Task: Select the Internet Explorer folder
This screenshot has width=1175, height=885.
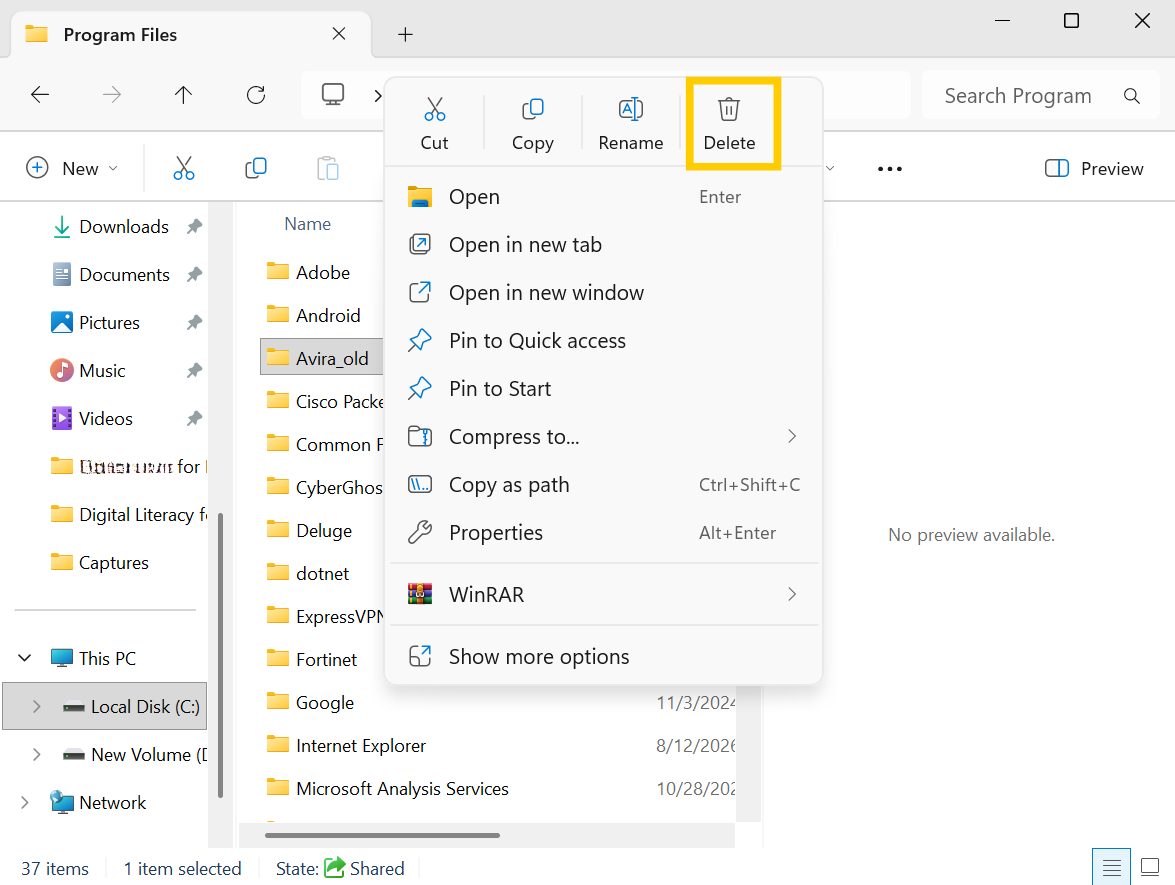Action: 346,746
